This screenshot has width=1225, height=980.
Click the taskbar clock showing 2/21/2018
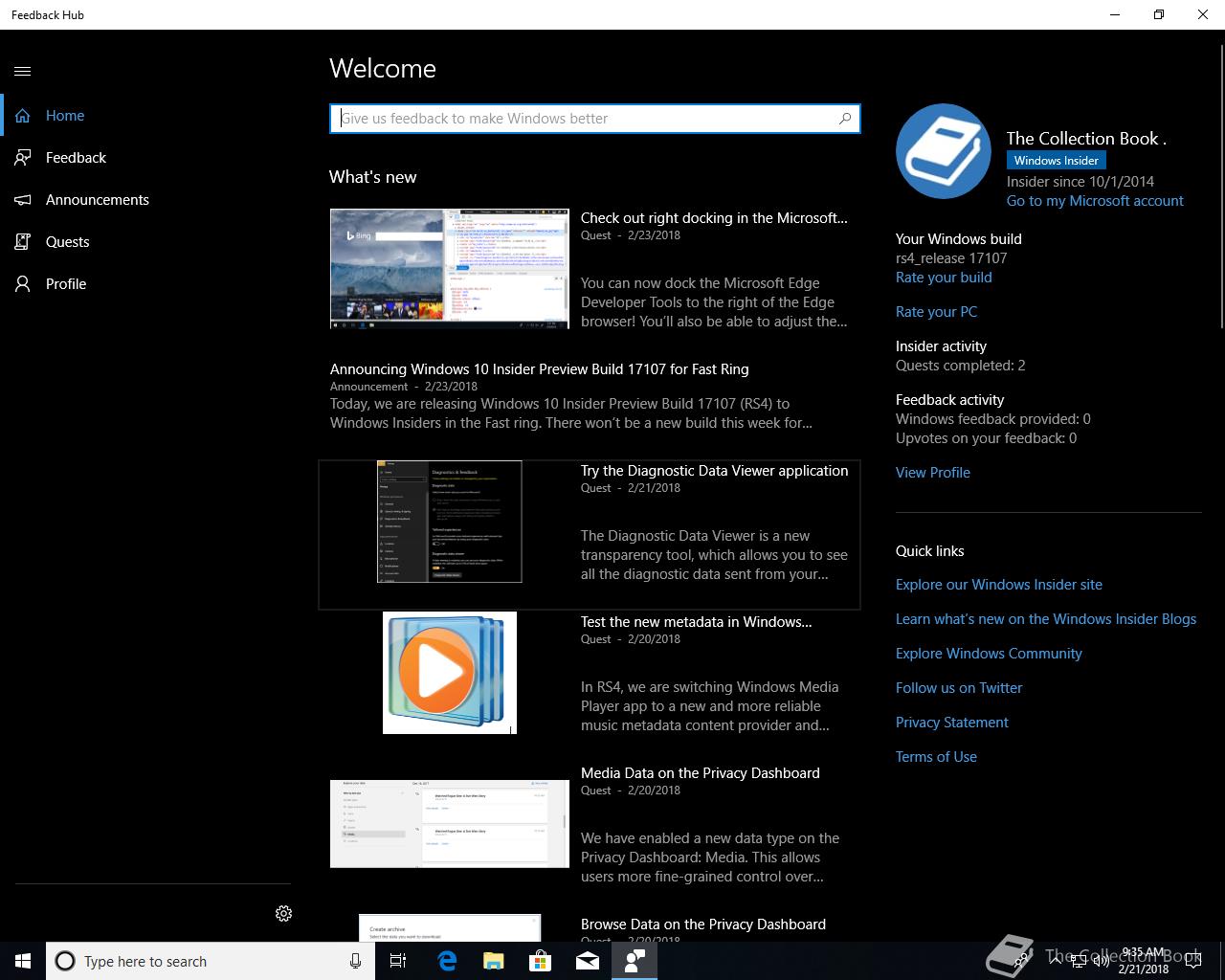coord(1143,961)
